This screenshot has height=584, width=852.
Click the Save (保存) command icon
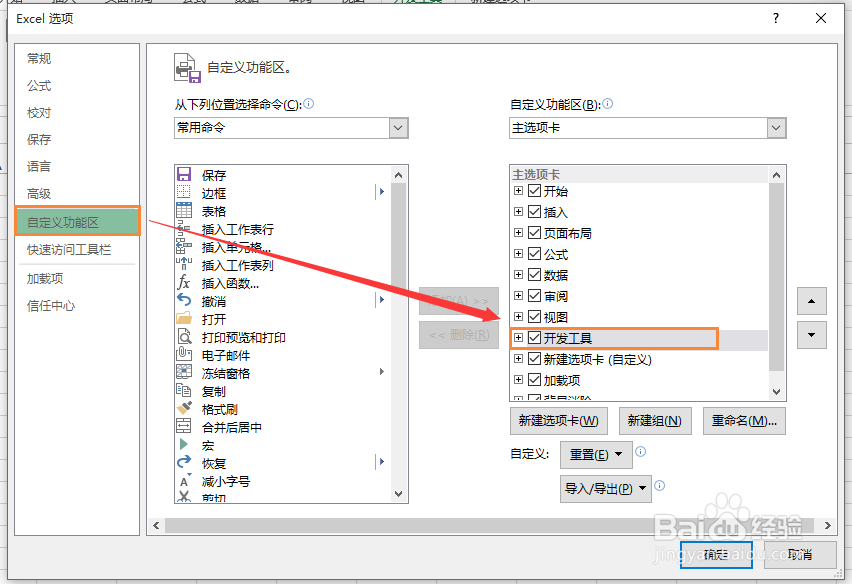pos(184,174)
